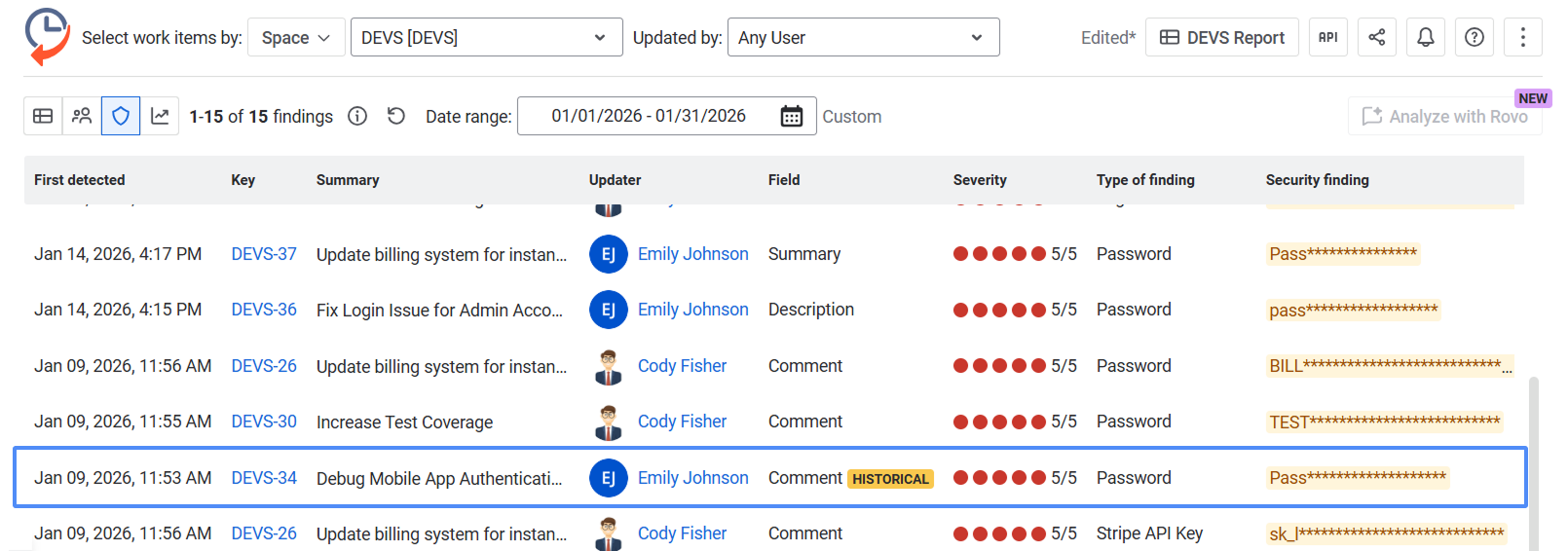The height and width of the screenshot is (551, 1568).
Task: Open the chart view icon
Action: tap(160, 116)
